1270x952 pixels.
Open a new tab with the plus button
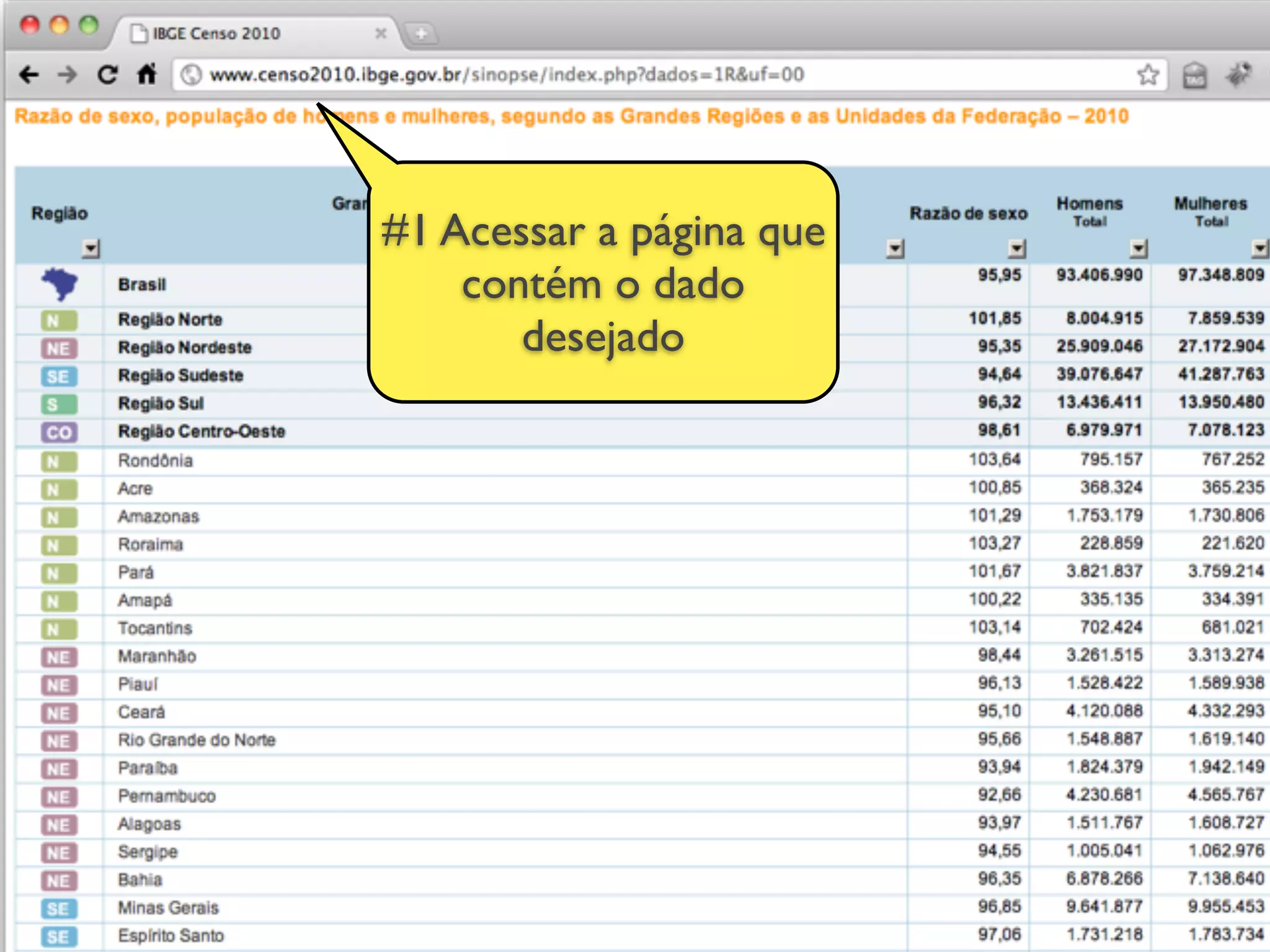click(421, 33)
